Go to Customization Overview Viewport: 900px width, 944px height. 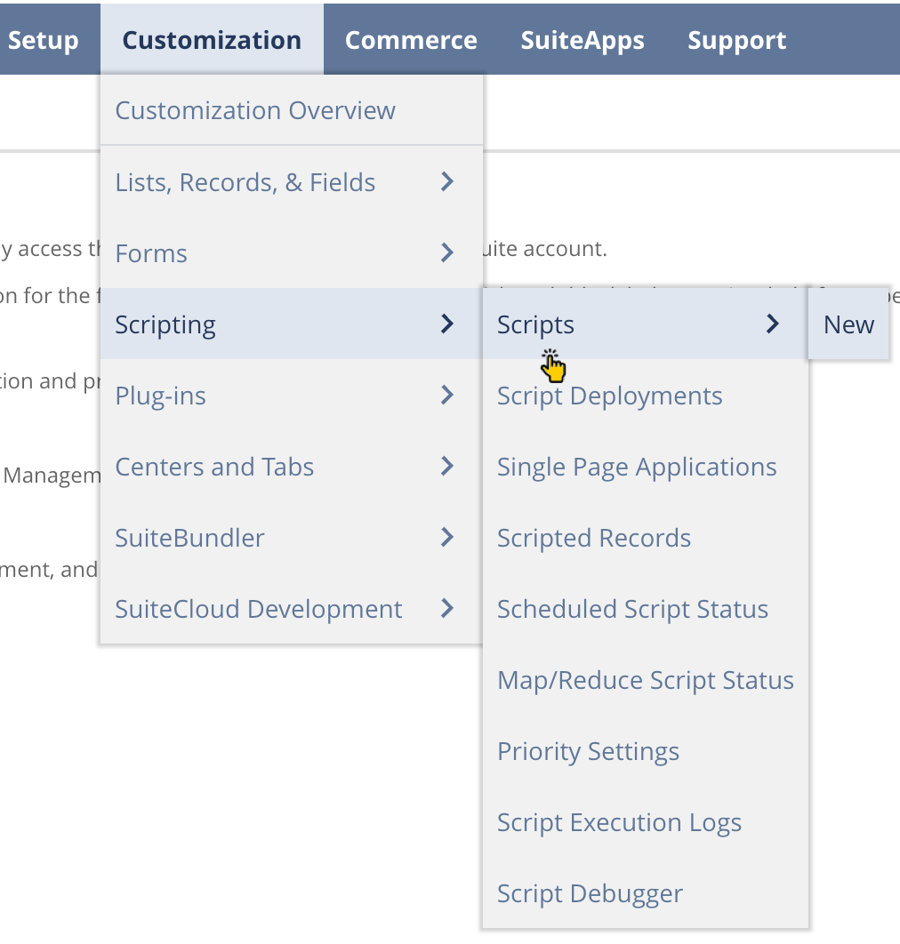255,110
